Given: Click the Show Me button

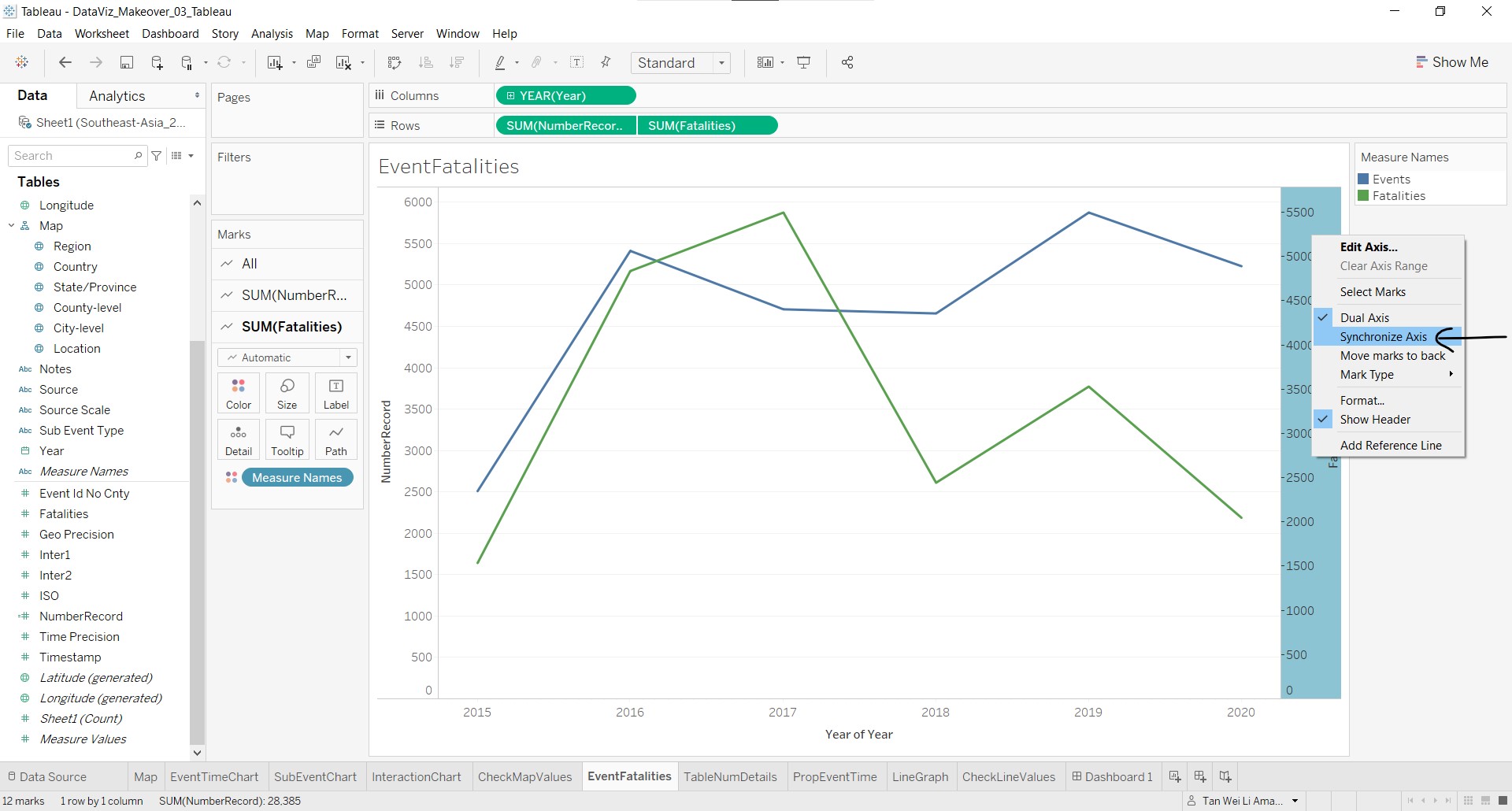Looking at the screenshot, I should click(x=1452, y=62).
